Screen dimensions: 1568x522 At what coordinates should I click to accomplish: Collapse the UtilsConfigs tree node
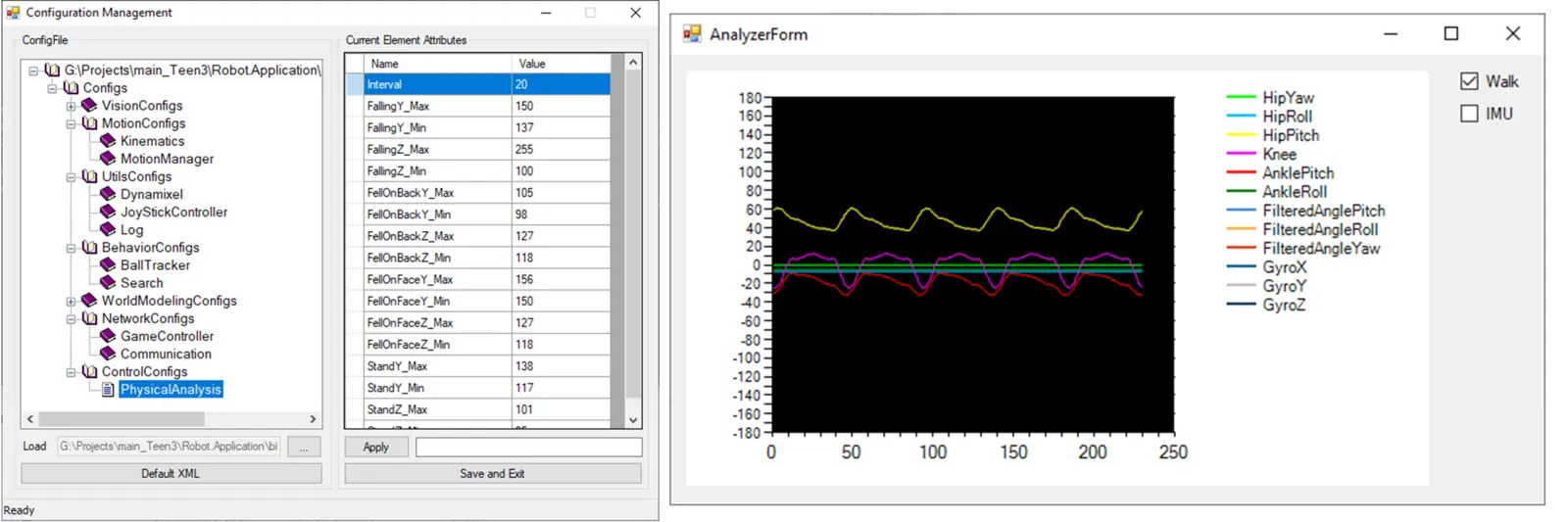pos(71,177)
